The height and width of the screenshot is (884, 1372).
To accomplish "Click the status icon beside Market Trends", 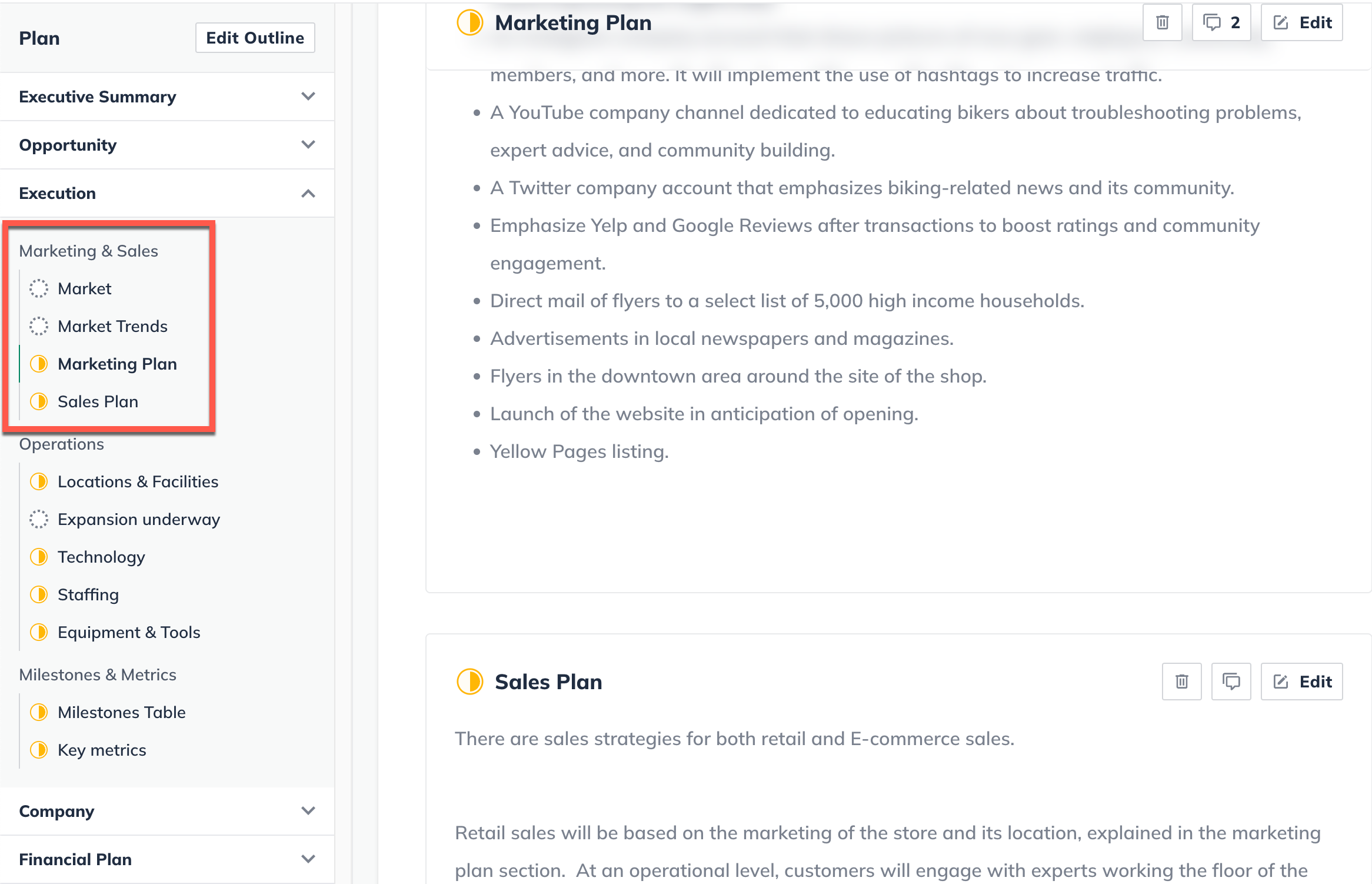I will (39, 326).
